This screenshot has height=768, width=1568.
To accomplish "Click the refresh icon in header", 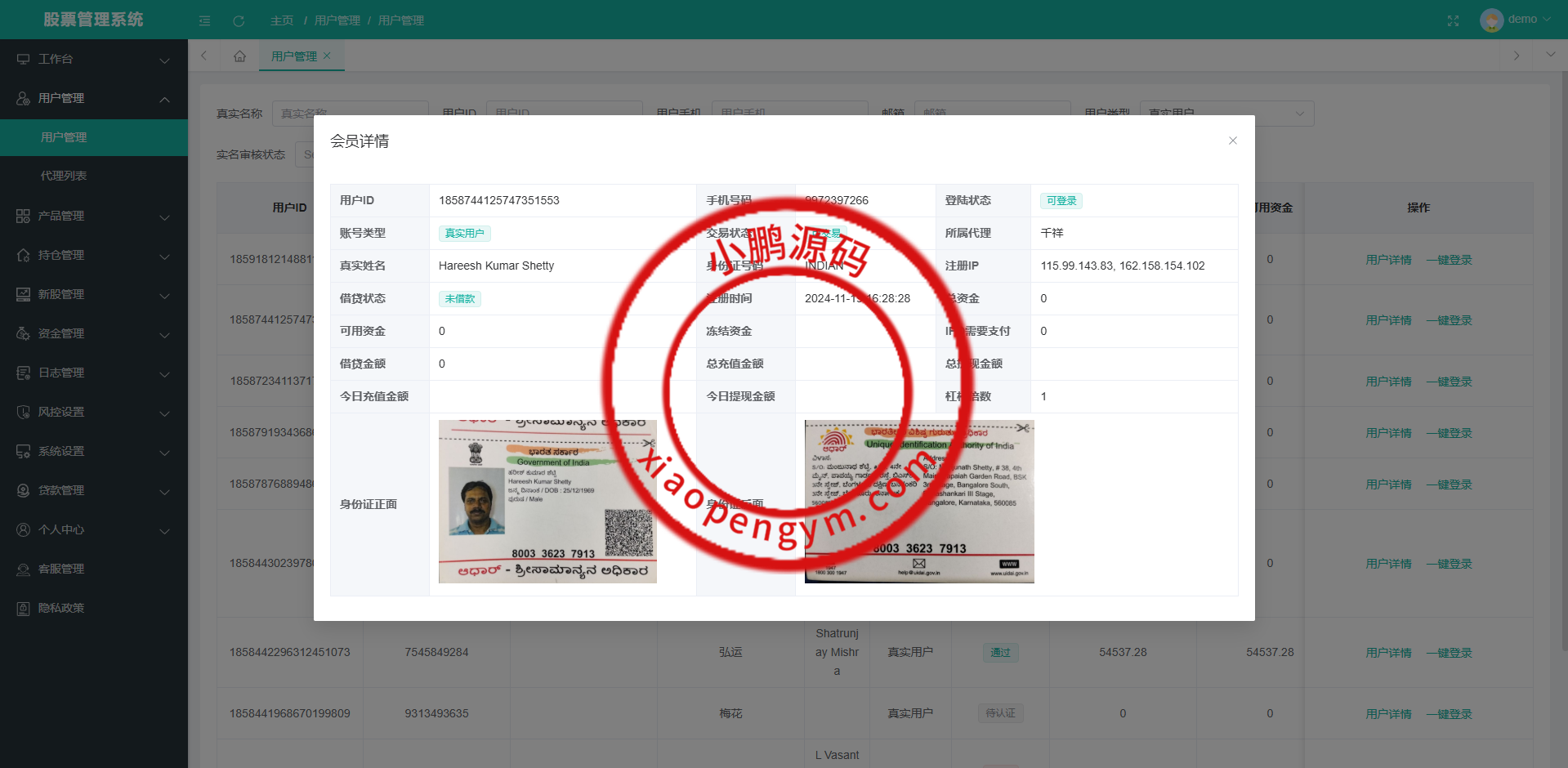I will pos(239,20).
